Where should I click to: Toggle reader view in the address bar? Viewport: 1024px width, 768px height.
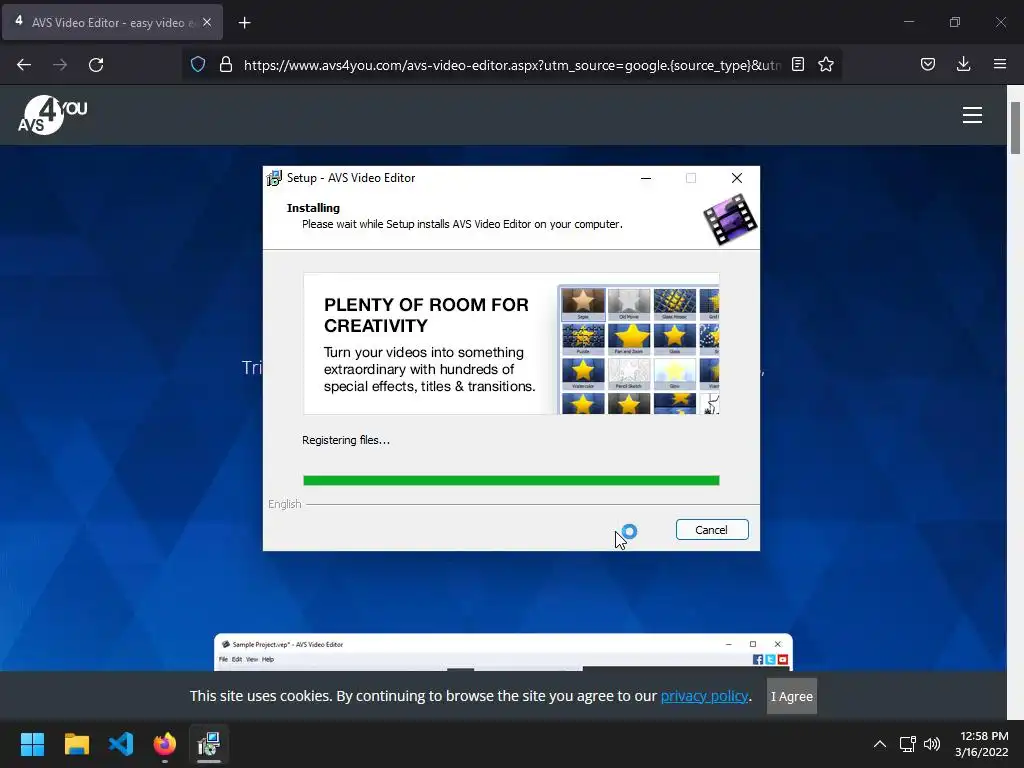[798, 65]
